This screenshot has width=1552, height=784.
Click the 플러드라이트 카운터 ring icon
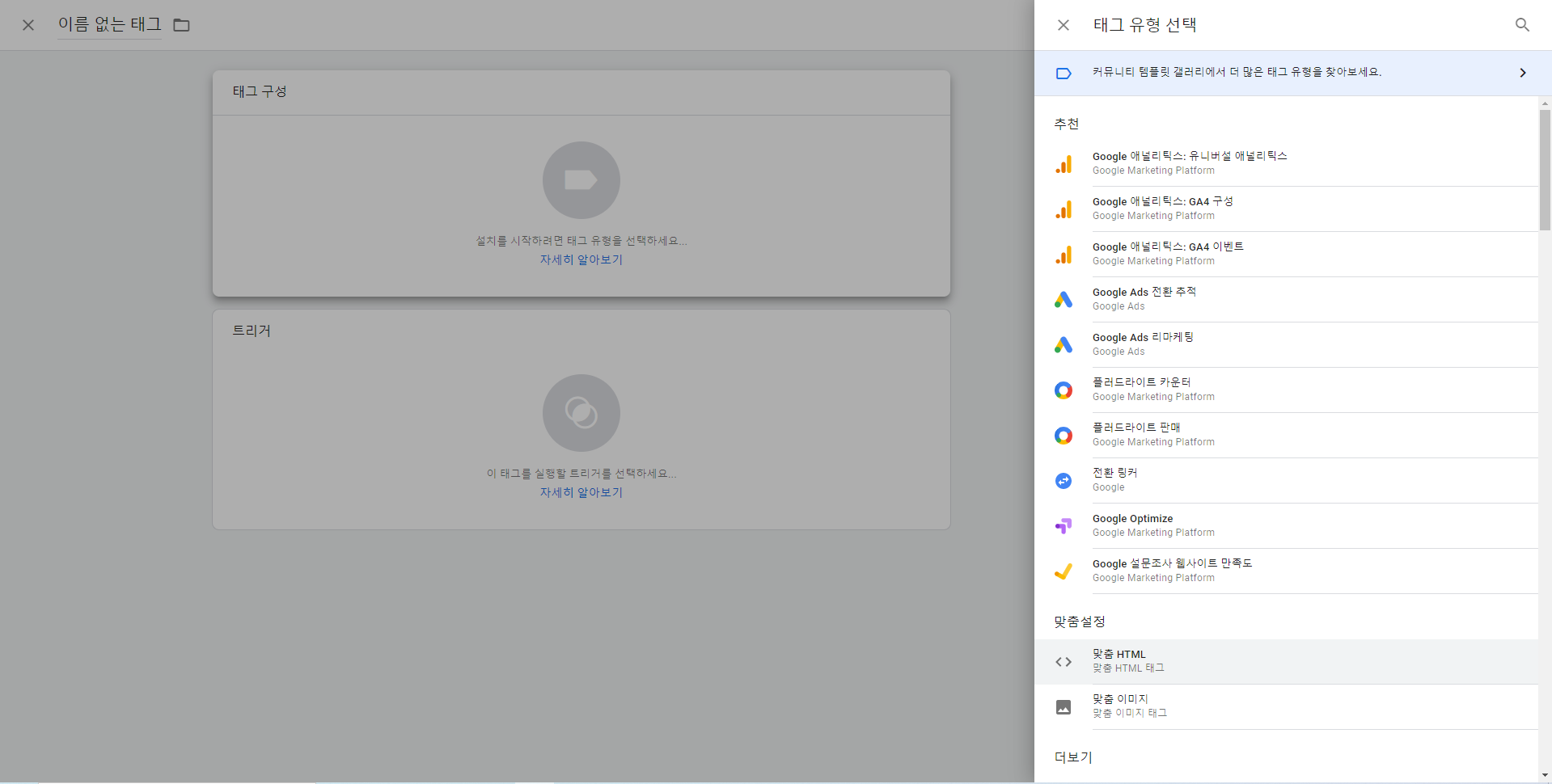point(1064,390)
